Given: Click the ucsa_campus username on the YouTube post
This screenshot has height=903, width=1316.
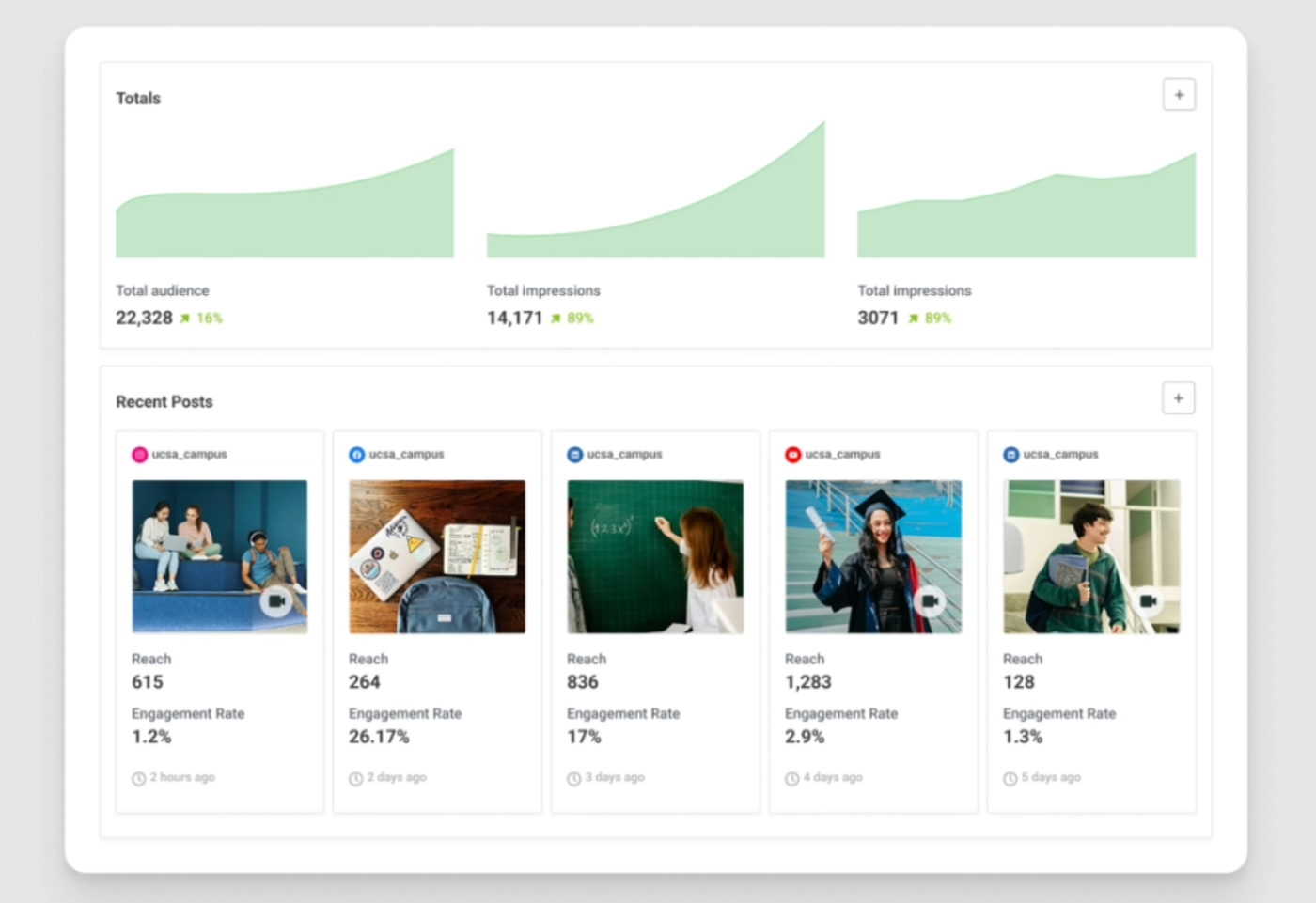Looking at the screenshot, I should 843,455.
